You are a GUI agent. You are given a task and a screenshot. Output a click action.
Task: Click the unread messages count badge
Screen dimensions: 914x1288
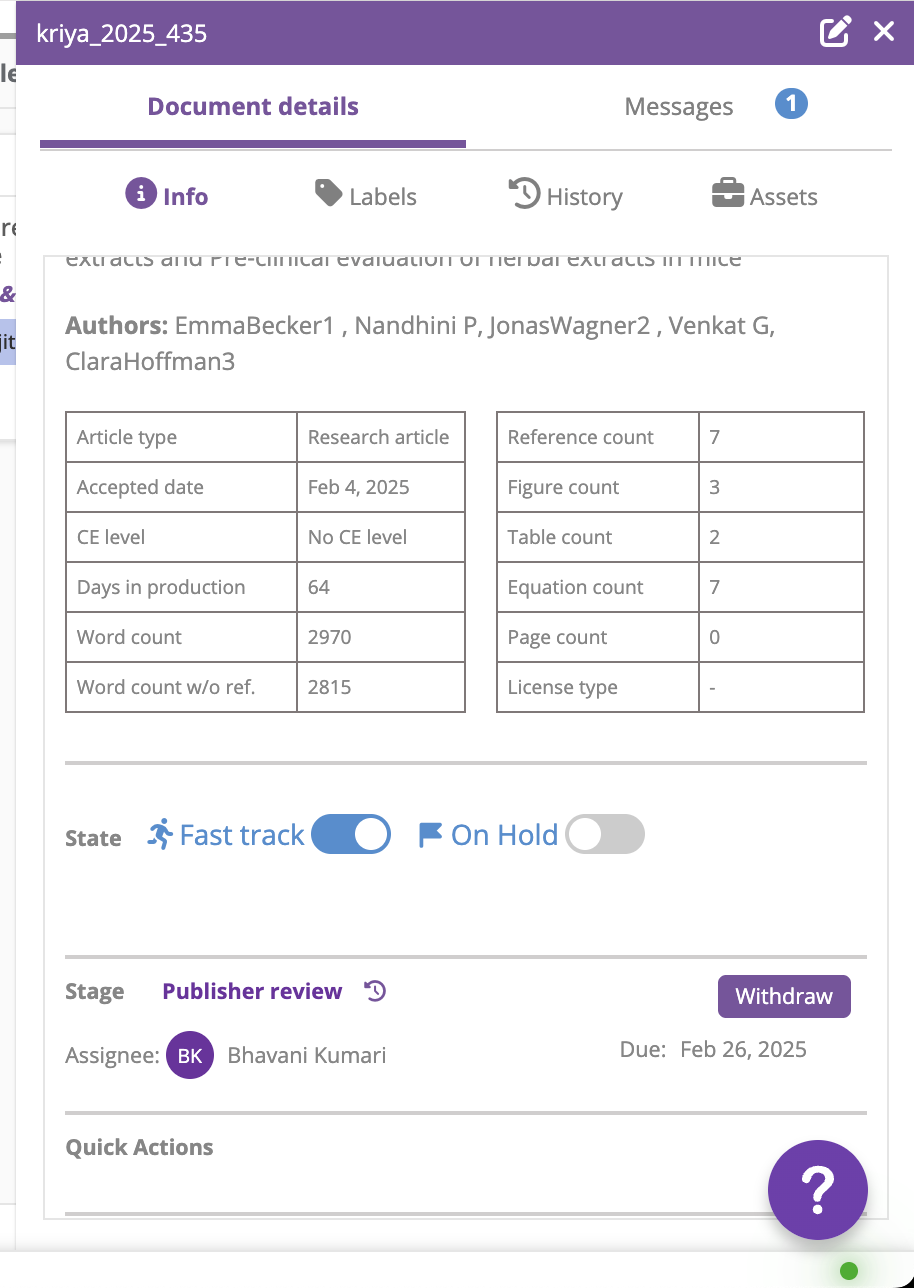click(792, 103)
